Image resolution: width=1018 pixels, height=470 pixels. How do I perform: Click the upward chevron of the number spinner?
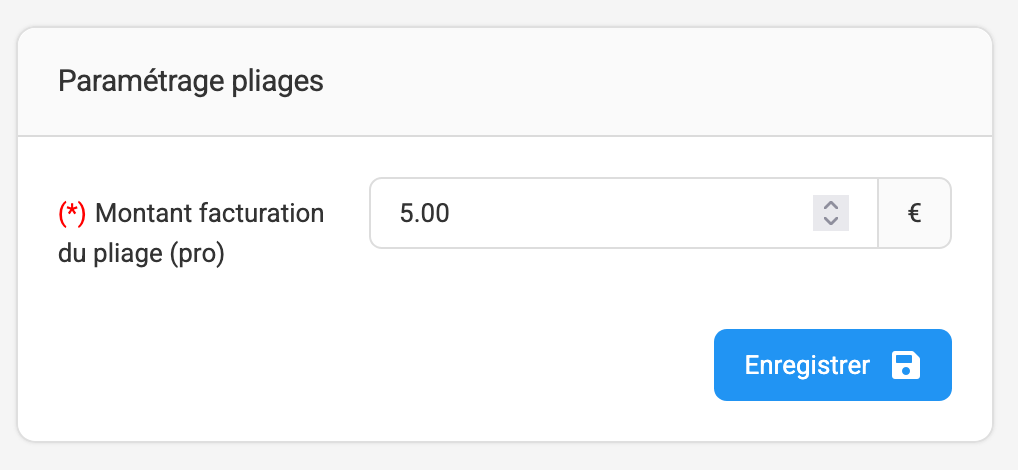point(831,205)
